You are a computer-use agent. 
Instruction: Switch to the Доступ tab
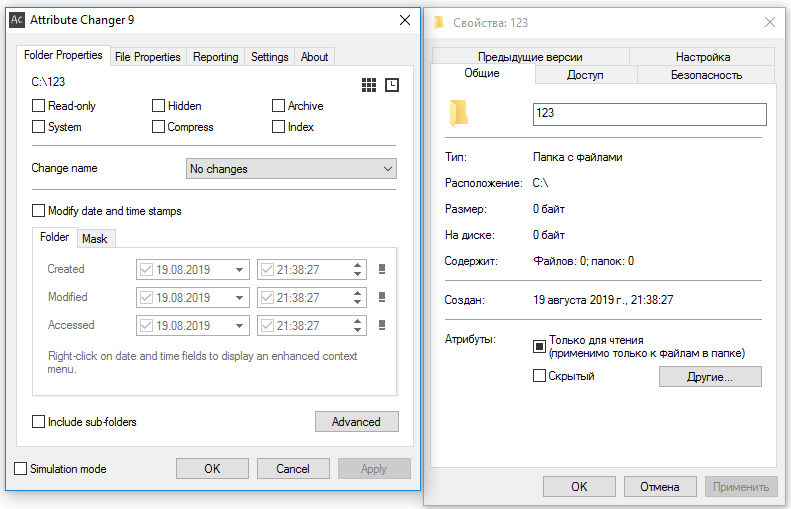click(x=585, y=75)
